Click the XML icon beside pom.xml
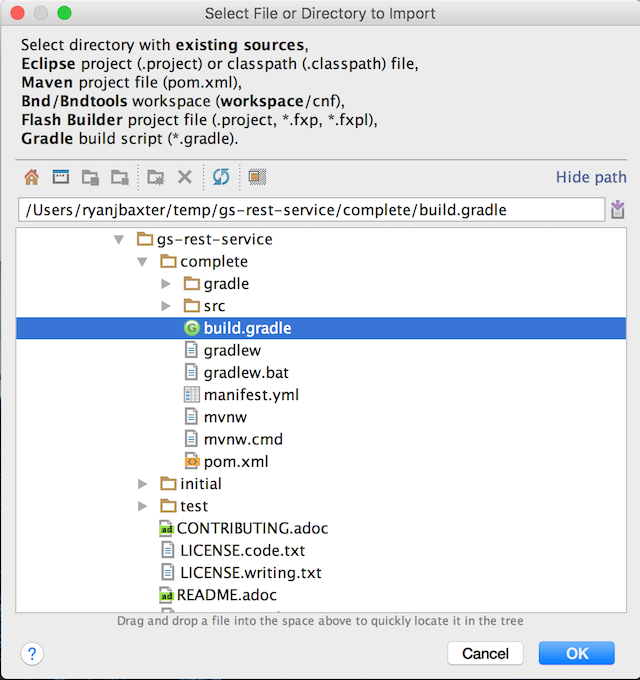The height and width of the screenshot is (680, 640). click(192, 461)
